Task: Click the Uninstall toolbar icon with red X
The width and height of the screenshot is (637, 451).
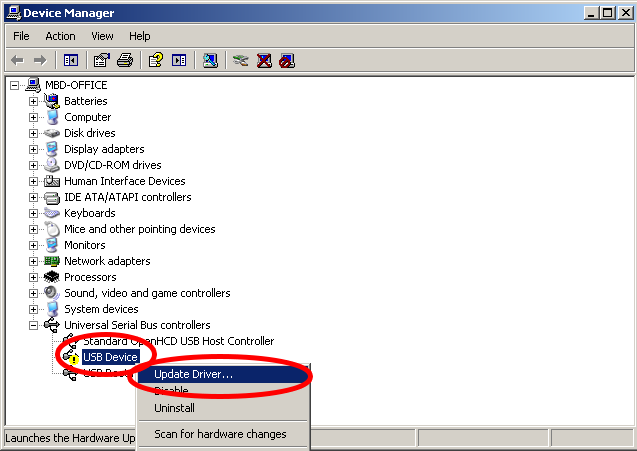Action: point(264,60)
